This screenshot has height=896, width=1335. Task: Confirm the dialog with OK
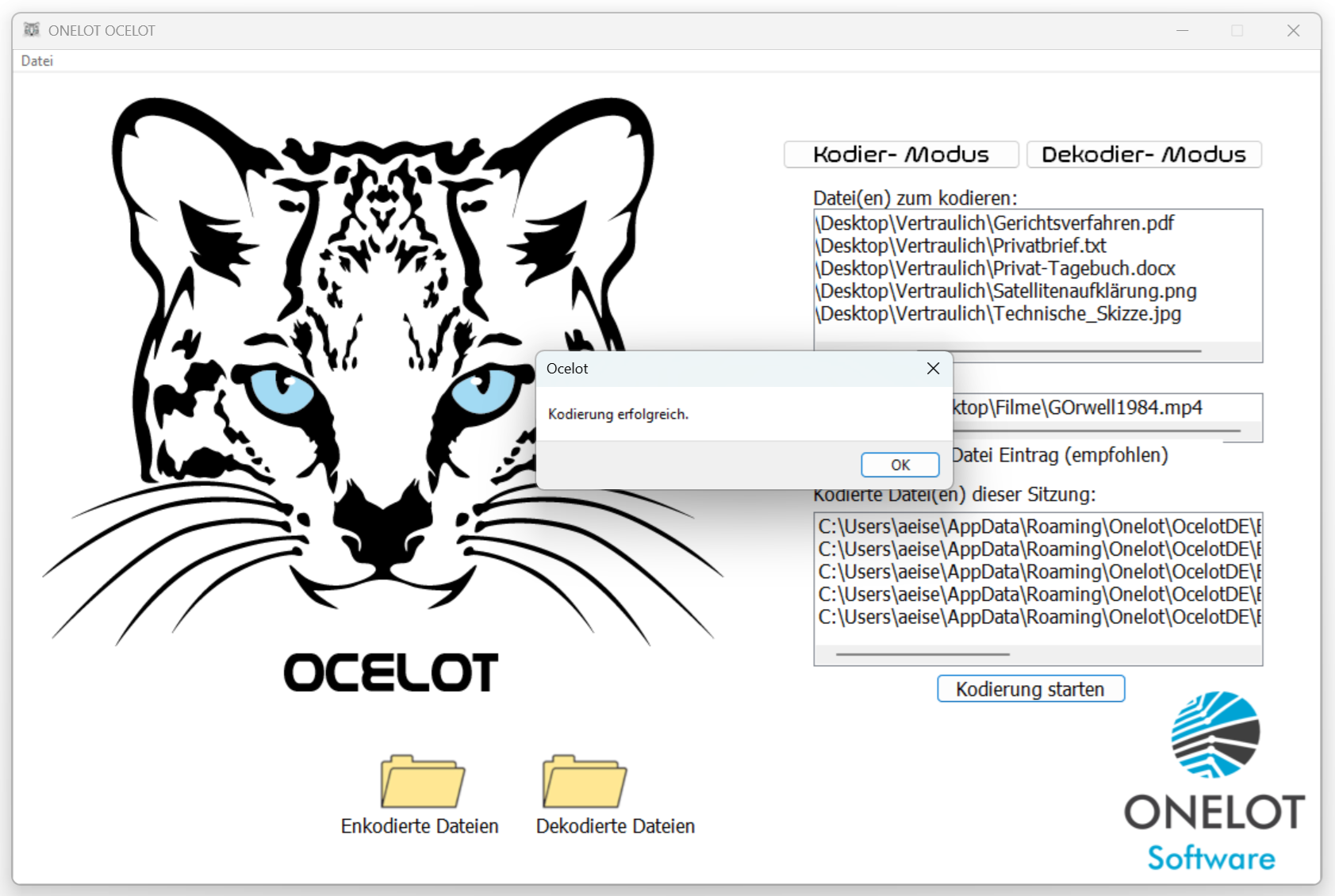point(900,465)
